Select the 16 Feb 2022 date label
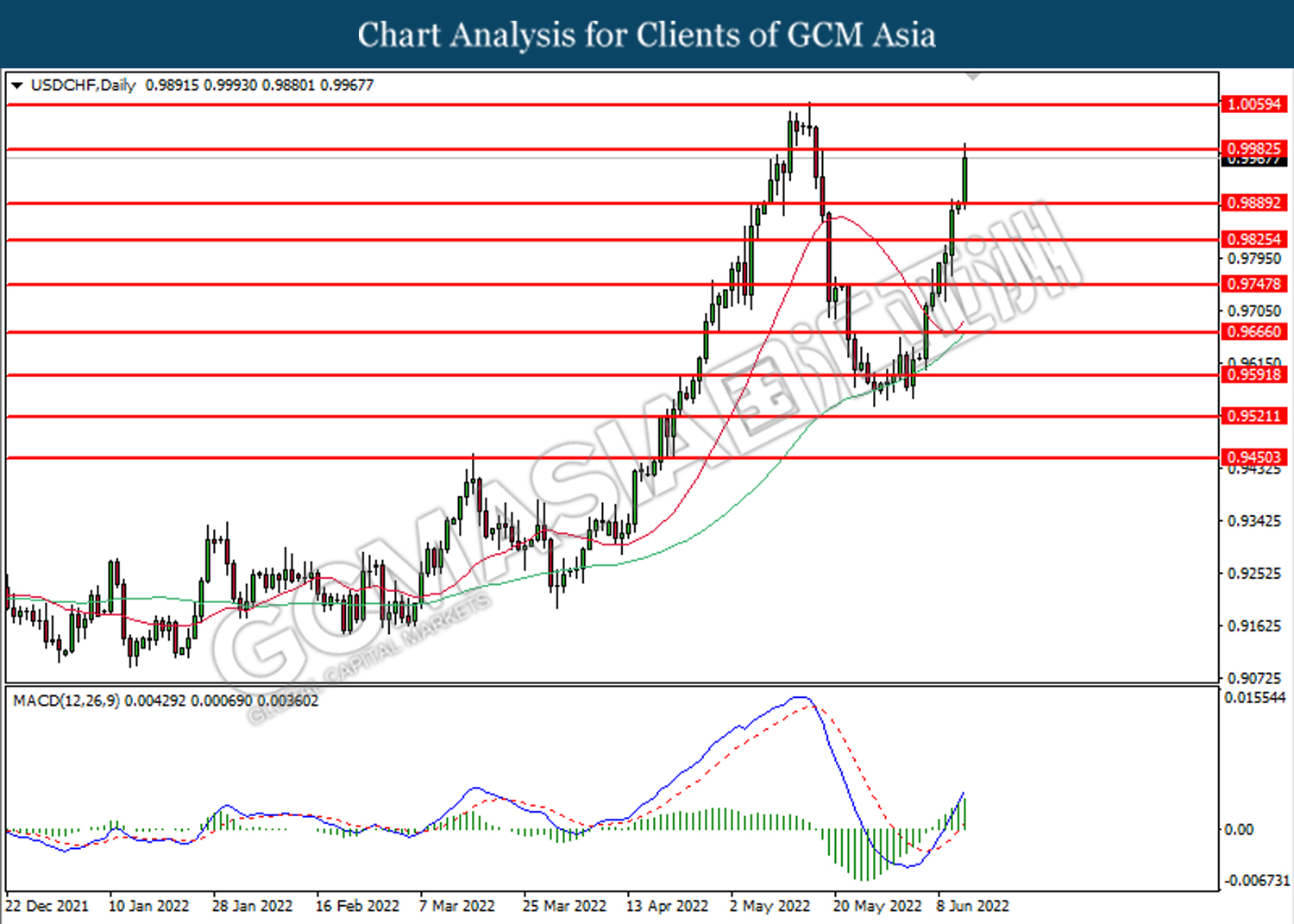The width and height of the screenshot is (1294, 924). pos(357,906)
